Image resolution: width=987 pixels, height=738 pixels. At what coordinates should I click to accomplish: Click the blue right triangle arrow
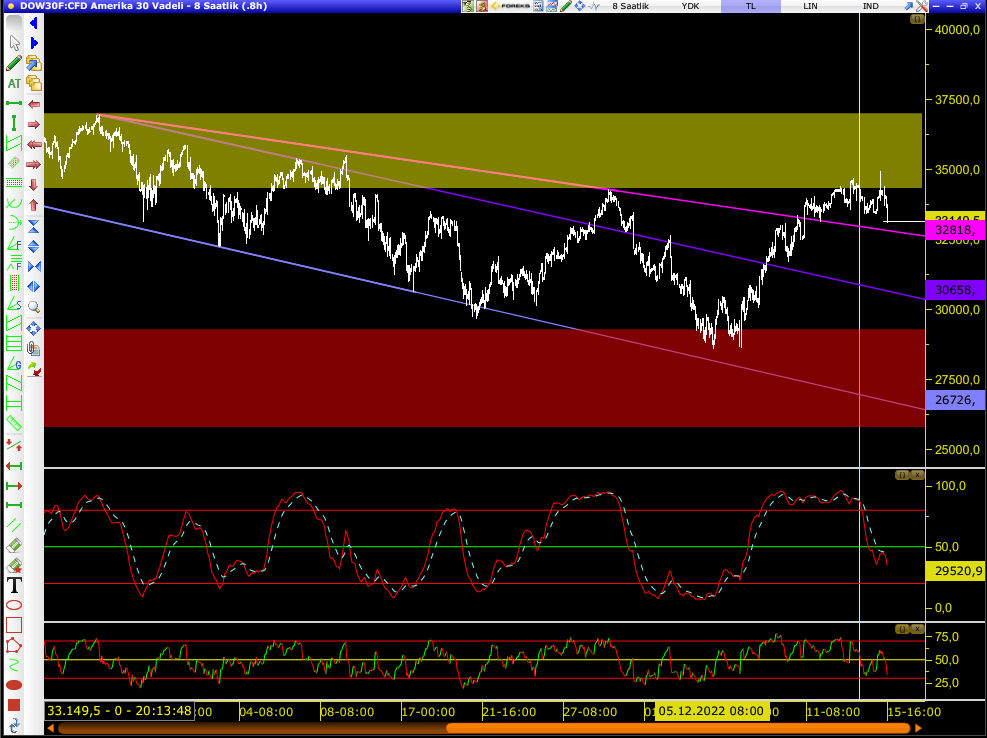[x=33, y=43]
